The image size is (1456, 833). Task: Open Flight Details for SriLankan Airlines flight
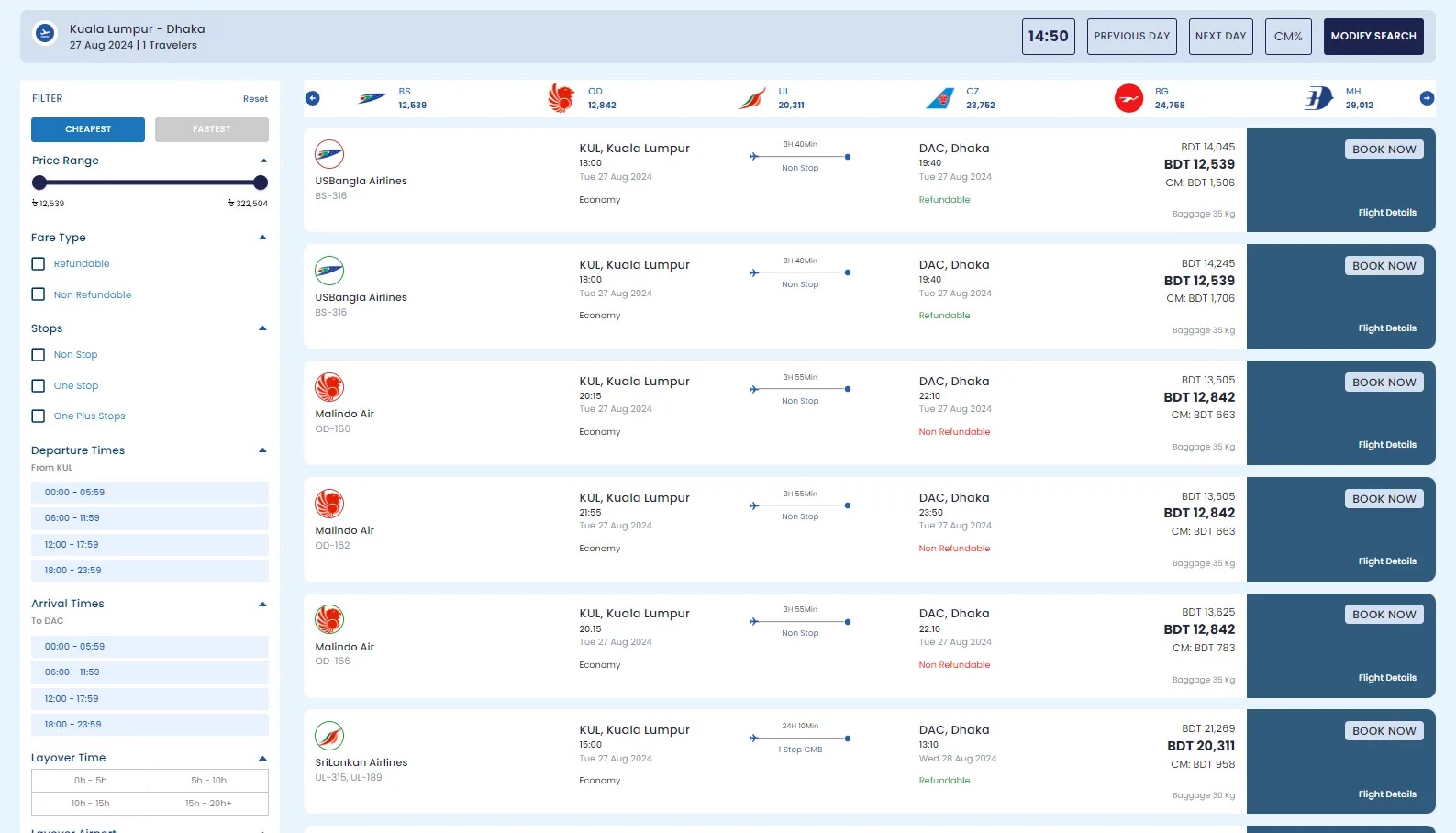[x=1387, y=794]
